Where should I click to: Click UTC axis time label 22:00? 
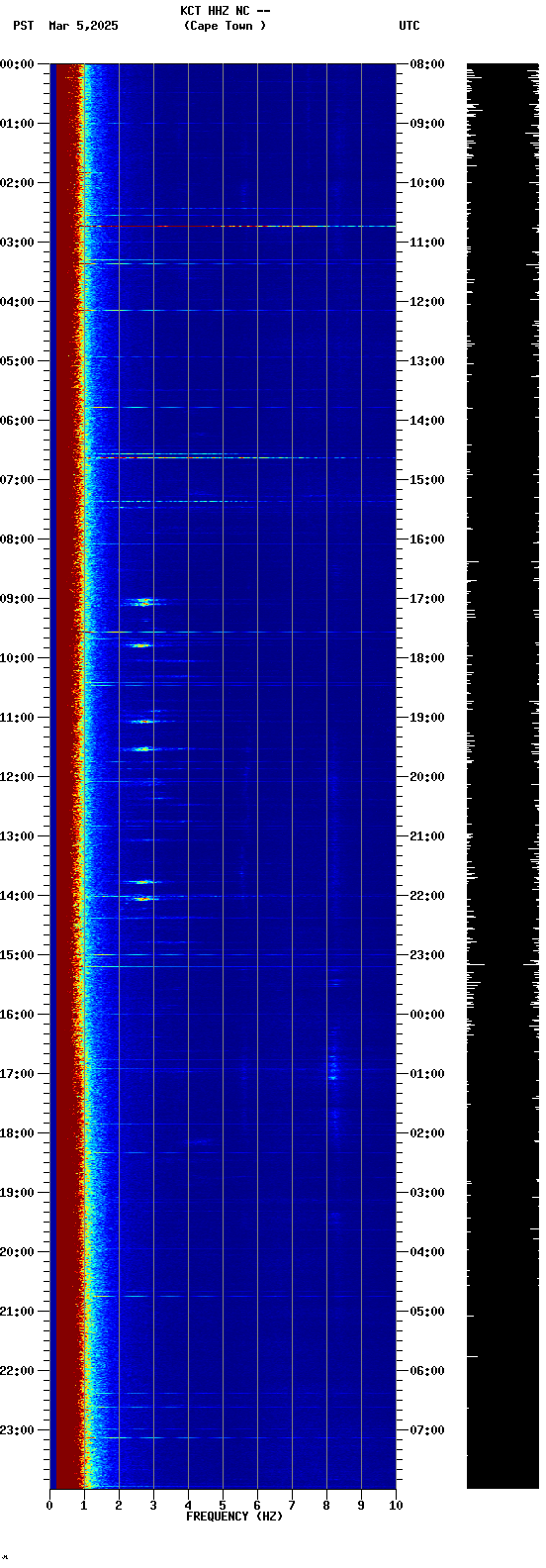426,896
